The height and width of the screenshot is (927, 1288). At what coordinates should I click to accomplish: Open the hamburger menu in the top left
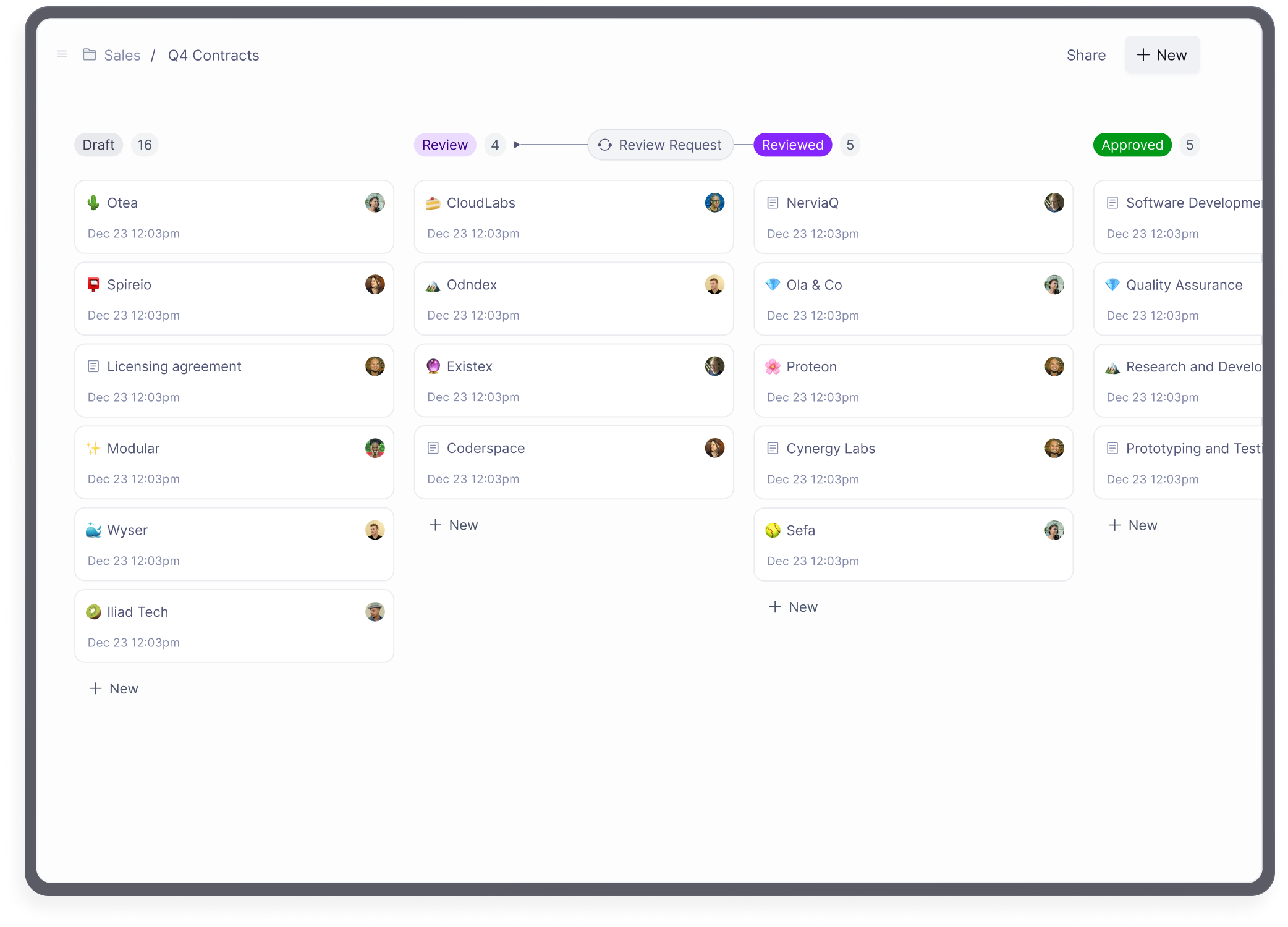(x=62, y=54)
